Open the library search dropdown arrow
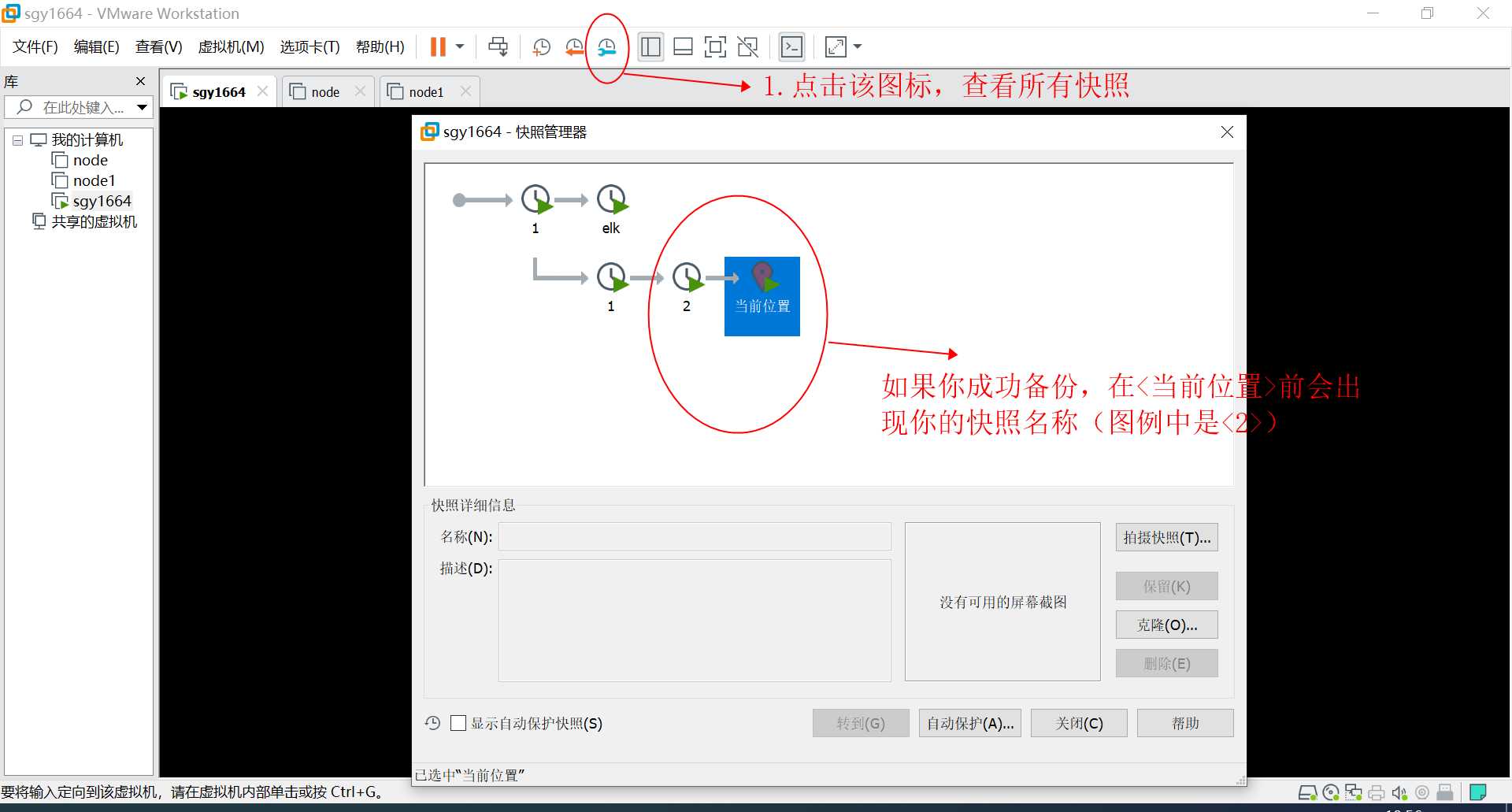Viewport: 1512px width, 812px height. pos(143,107)
